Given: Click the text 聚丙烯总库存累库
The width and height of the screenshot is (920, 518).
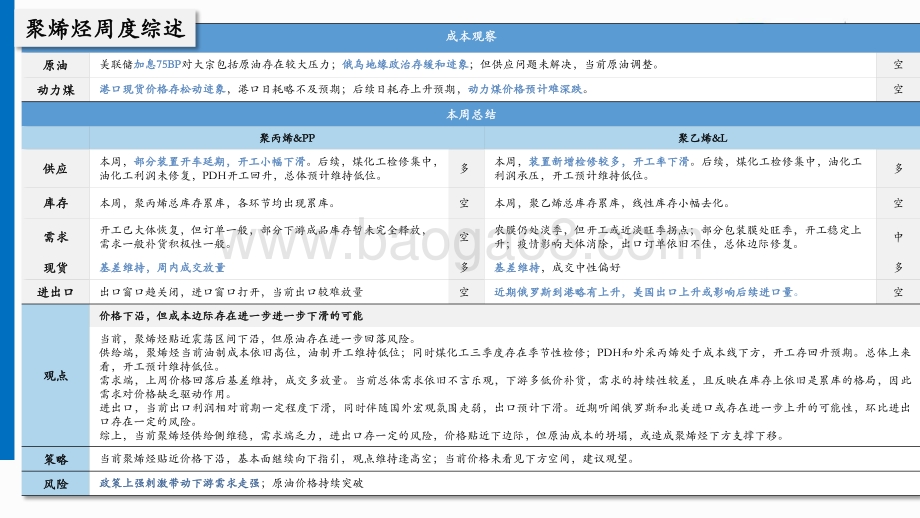Looking at the screenshot, I should (180, 204).
